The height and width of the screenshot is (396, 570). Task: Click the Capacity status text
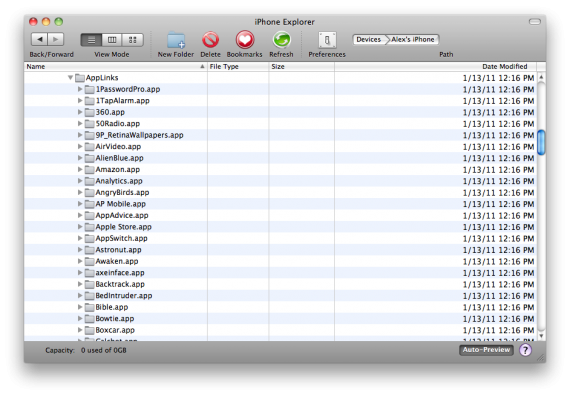[x=86, y=350]
